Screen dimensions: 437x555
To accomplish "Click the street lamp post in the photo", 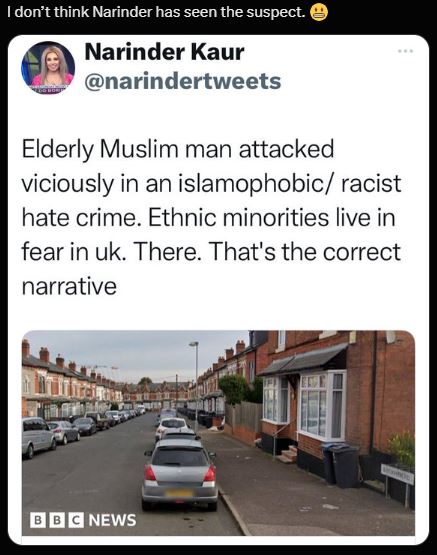I will (195, 386).
